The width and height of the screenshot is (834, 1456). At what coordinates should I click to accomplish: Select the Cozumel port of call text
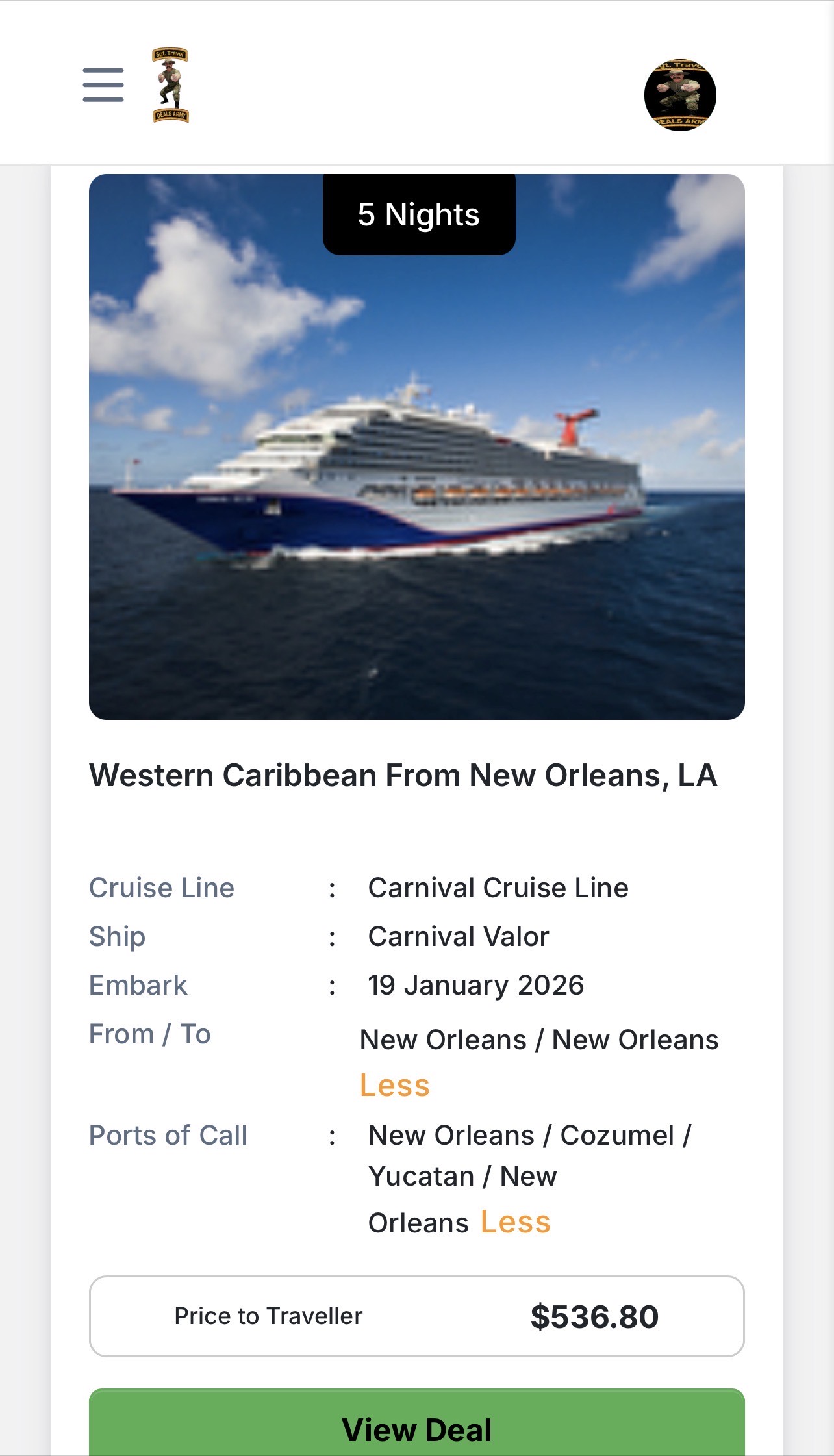point(617,1136)
